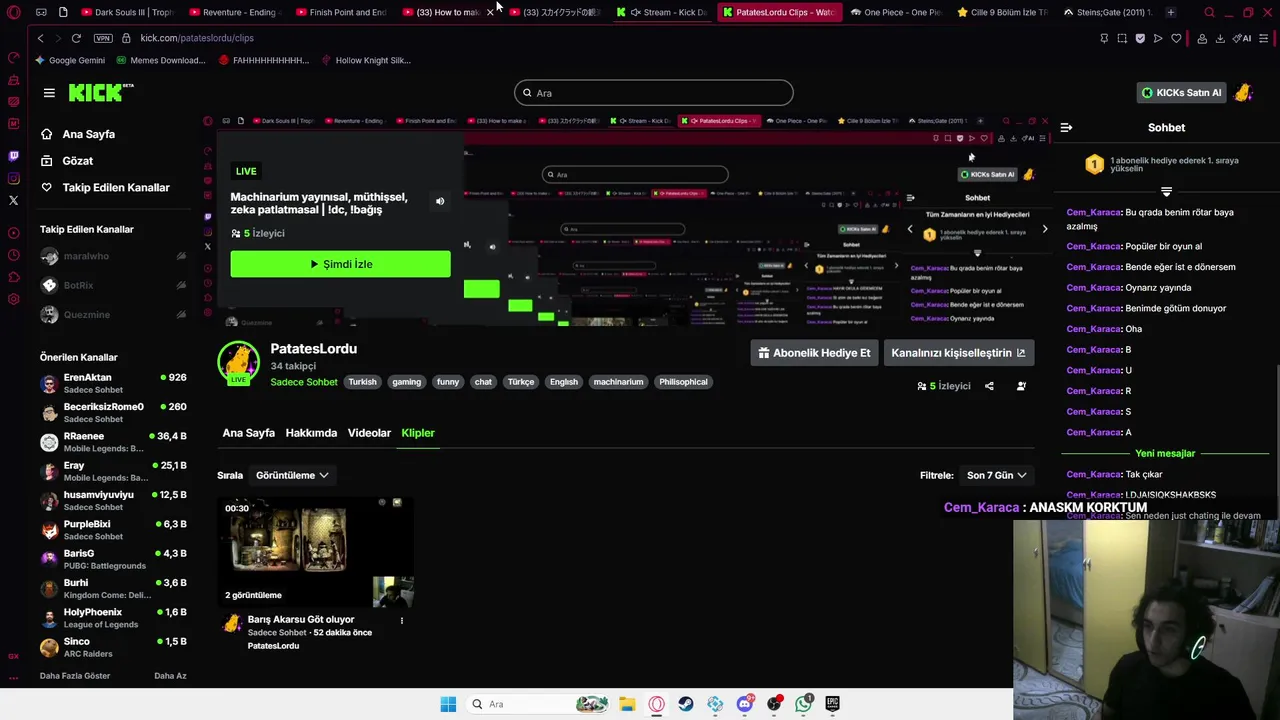The height and width of the screenshot is (720, 1280).
Task: Click KICKs Satın Al button
Action: (x=1182, y=93)
